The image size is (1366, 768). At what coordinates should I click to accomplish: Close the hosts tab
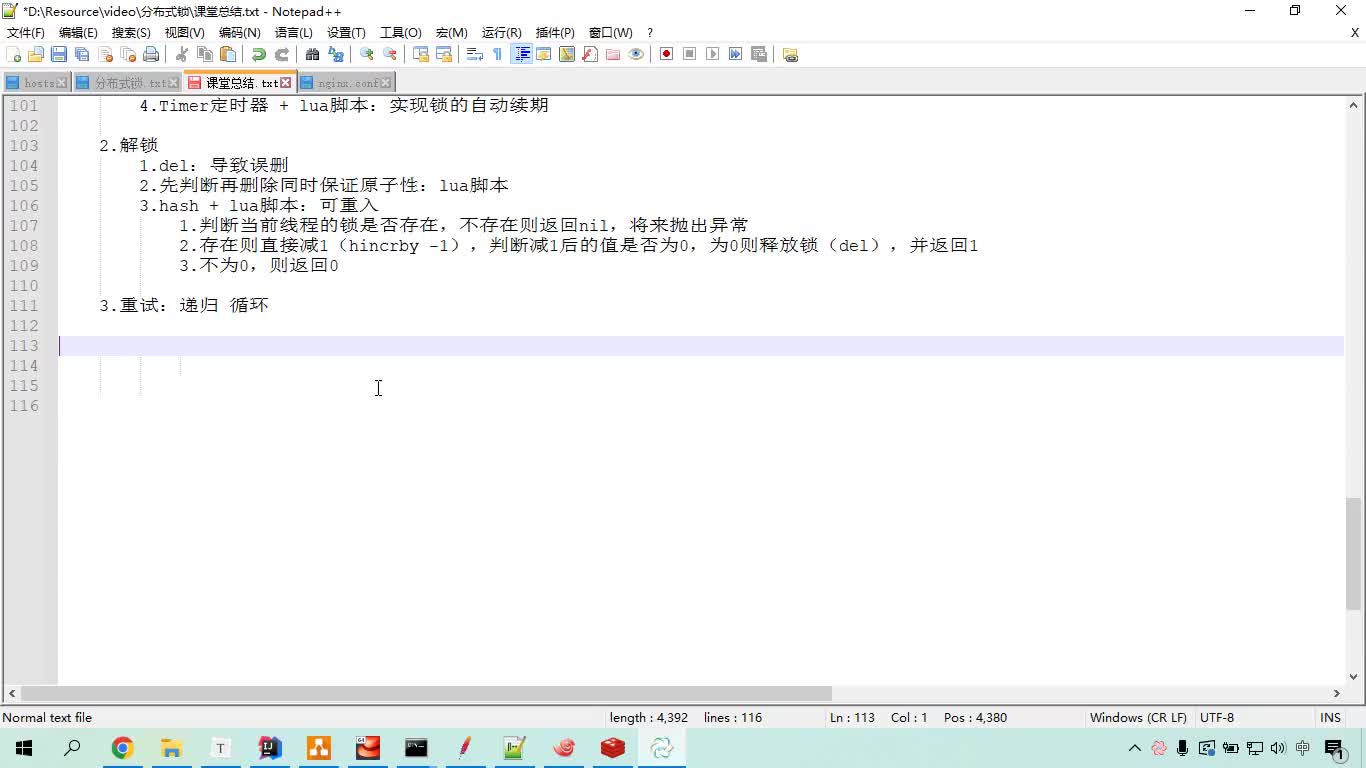point(62,83)
